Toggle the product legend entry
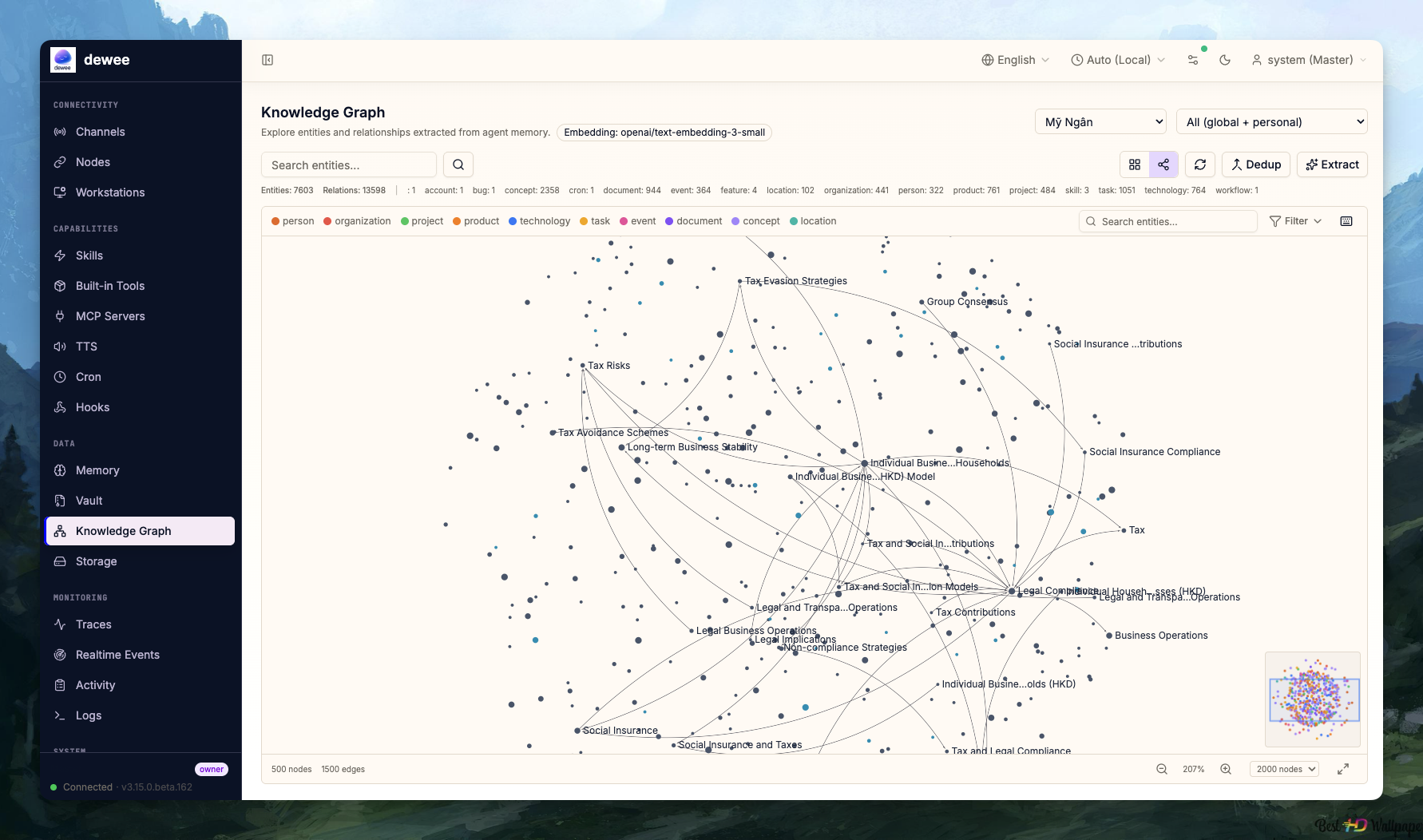This screenshot has width=1423, height=840. click(x=476, y=221)
